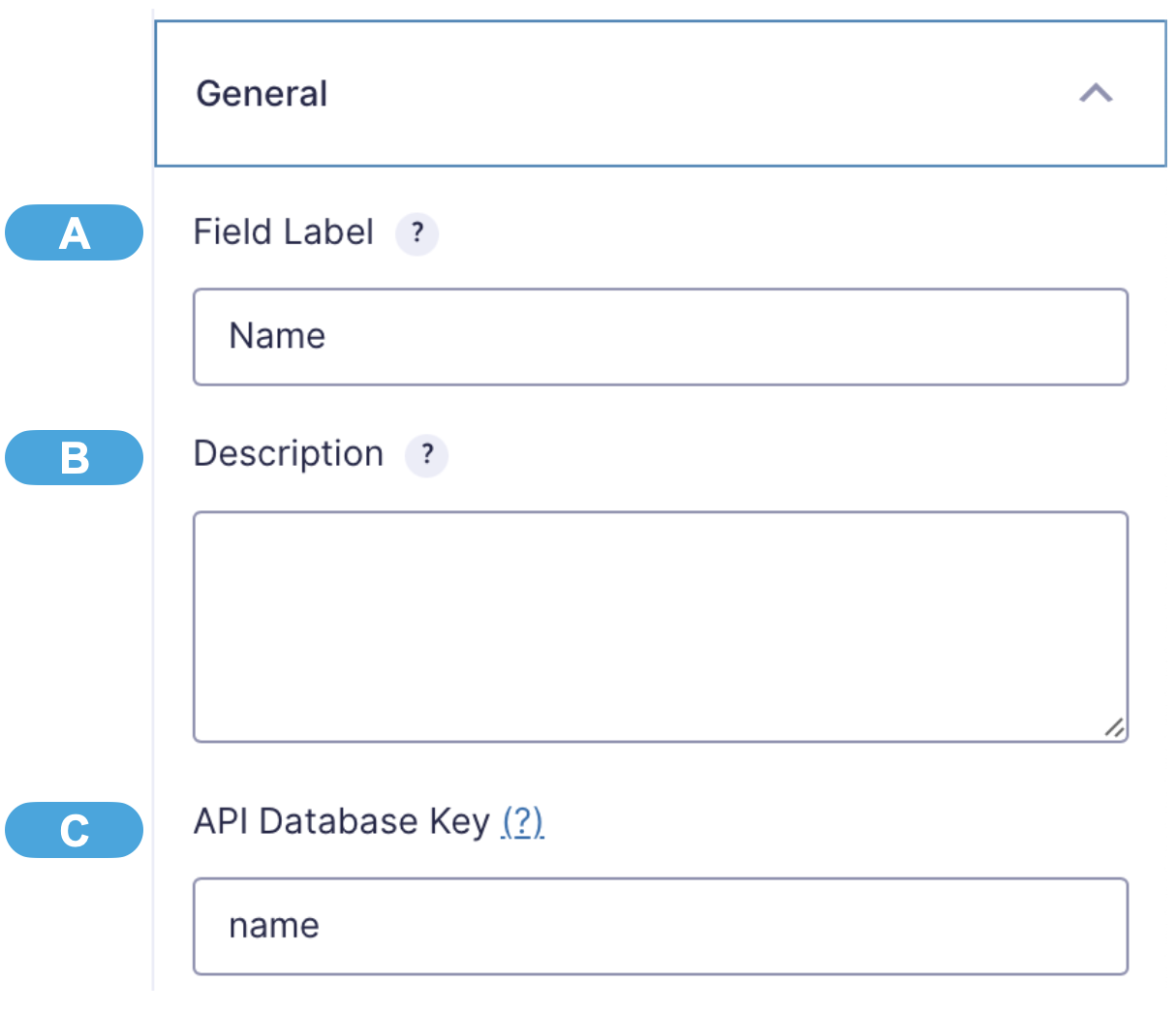Screen dimensions: 1176x1013
Task: Click the Field Label text label
Action: pos(283,232)
